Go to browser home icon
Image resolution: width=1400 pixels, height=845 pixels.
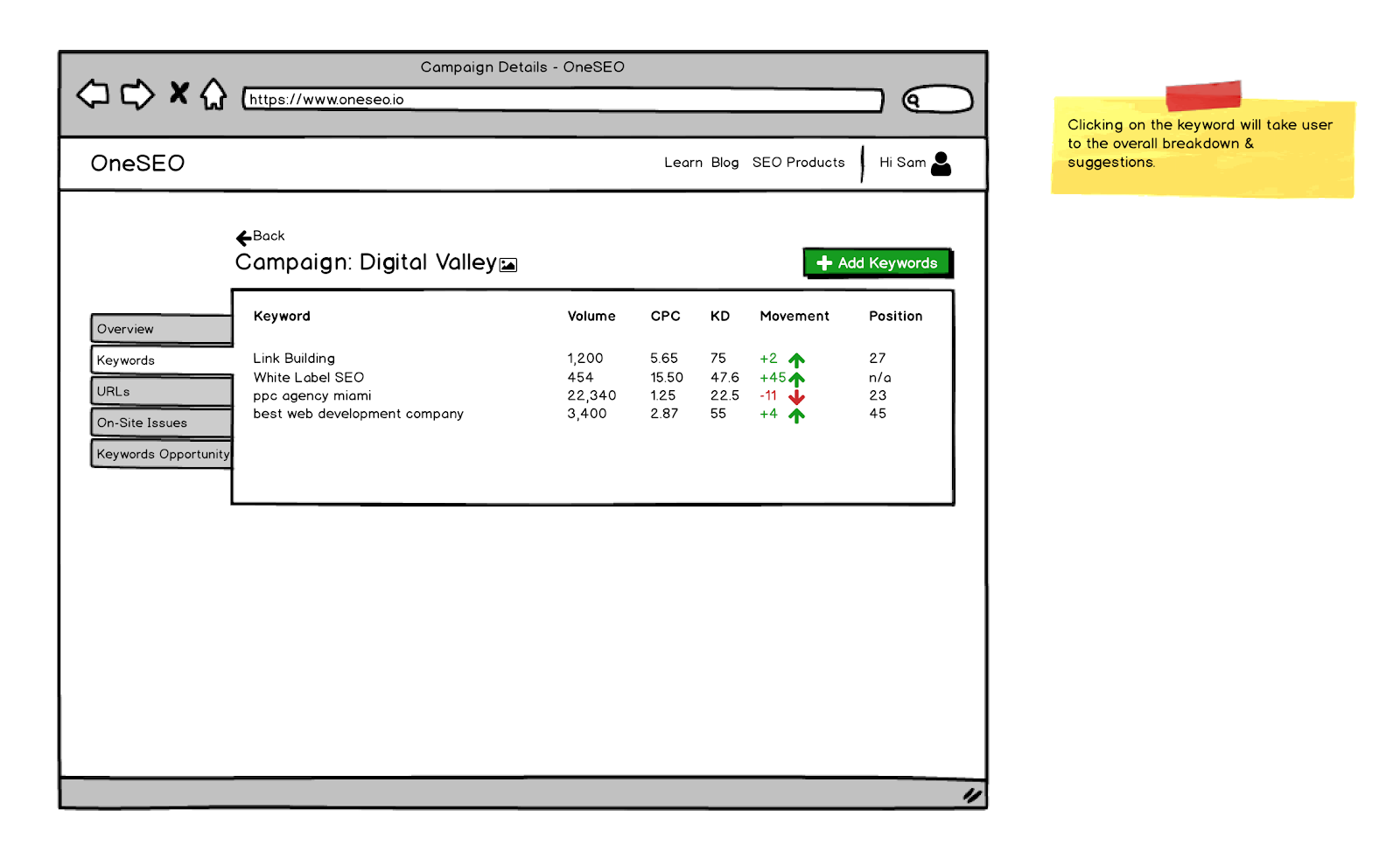[x=213, y=94]
